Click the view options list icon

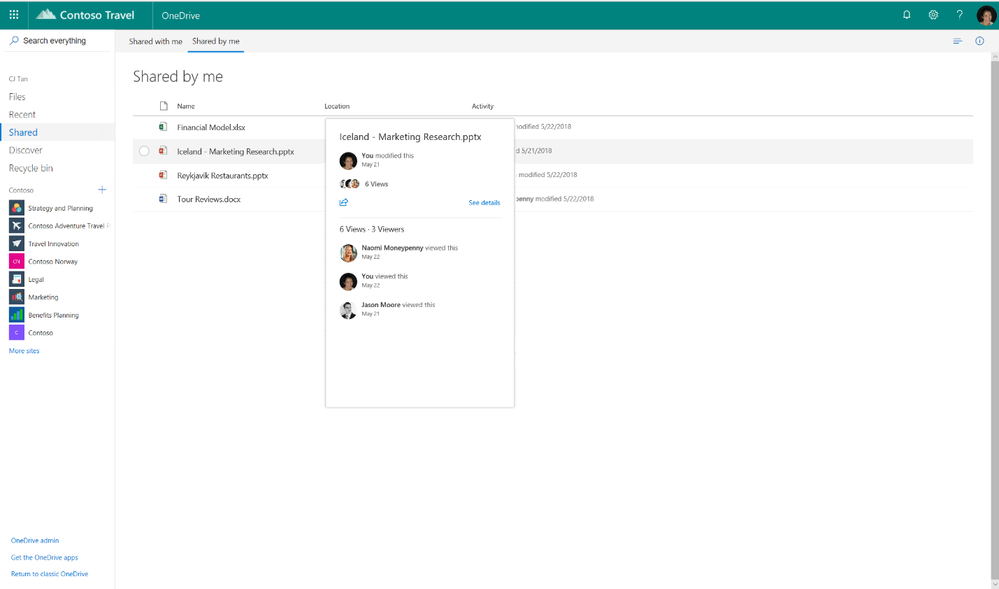tap(958, 41)
